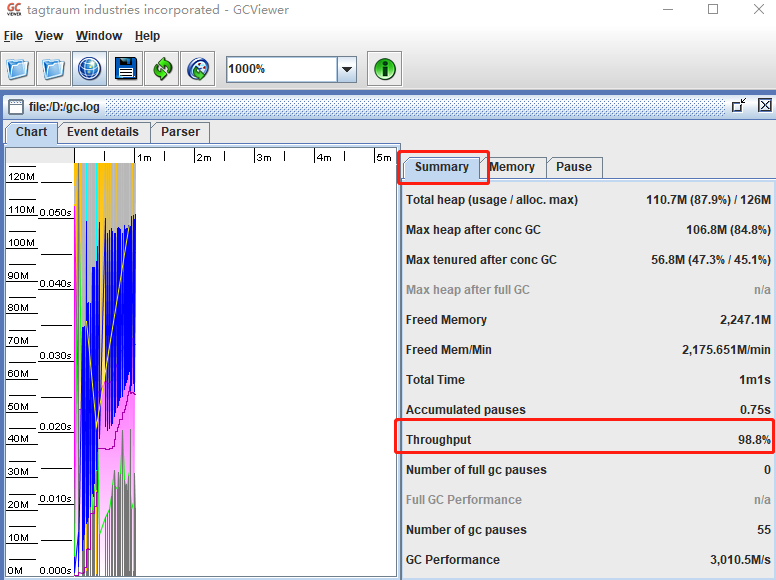776x580 pixels.
Task: Click GC Performance value 3,010.5M/s
Action: click(x=740, y=560)
